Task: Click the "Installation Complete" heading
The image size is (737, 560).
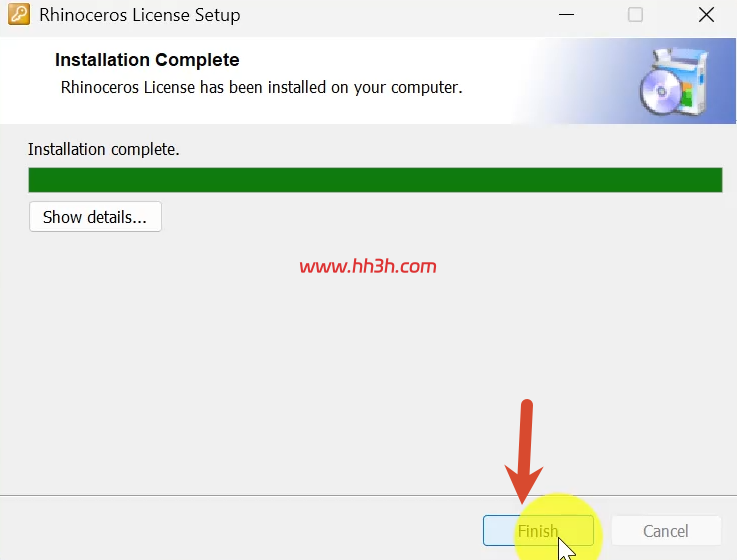Action: coord(147,60)
